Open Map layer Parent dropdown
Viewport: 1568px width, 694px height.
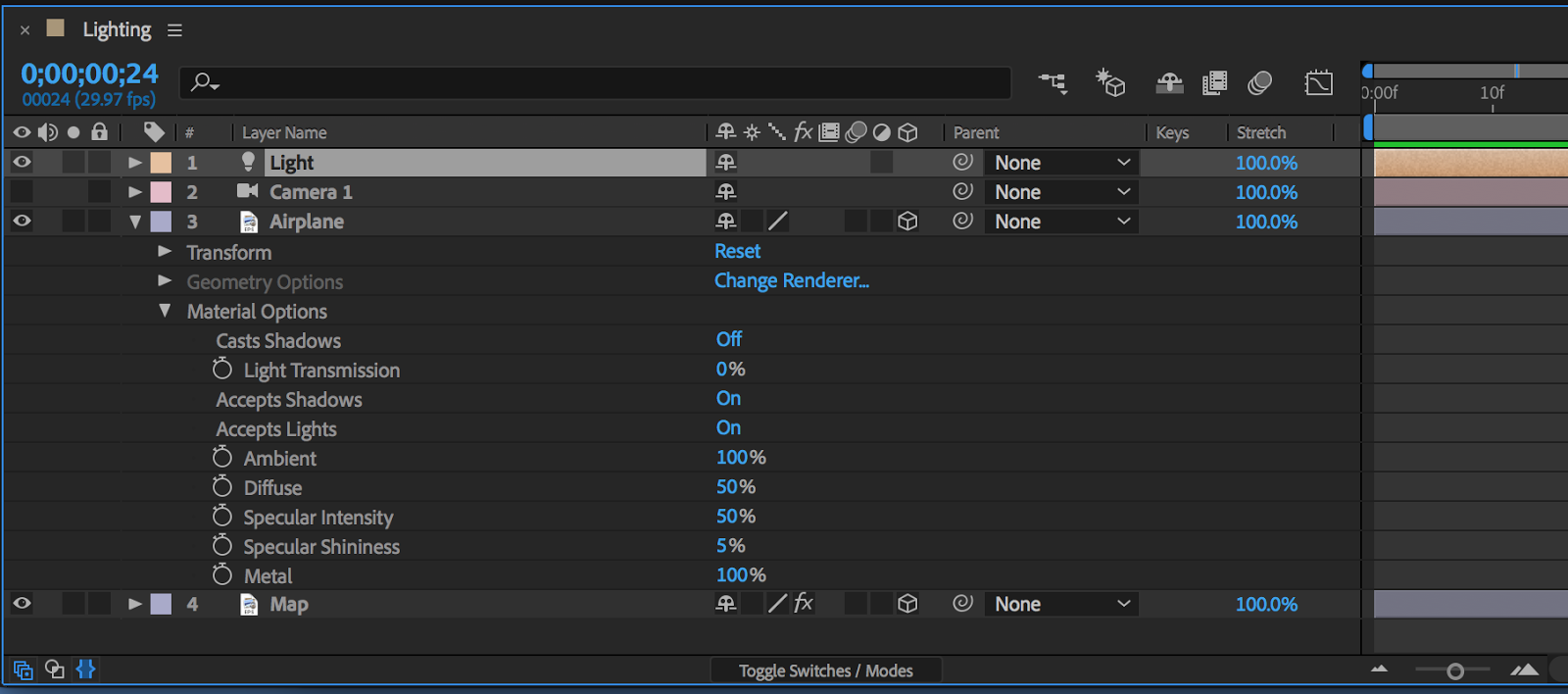(1061, 604)
